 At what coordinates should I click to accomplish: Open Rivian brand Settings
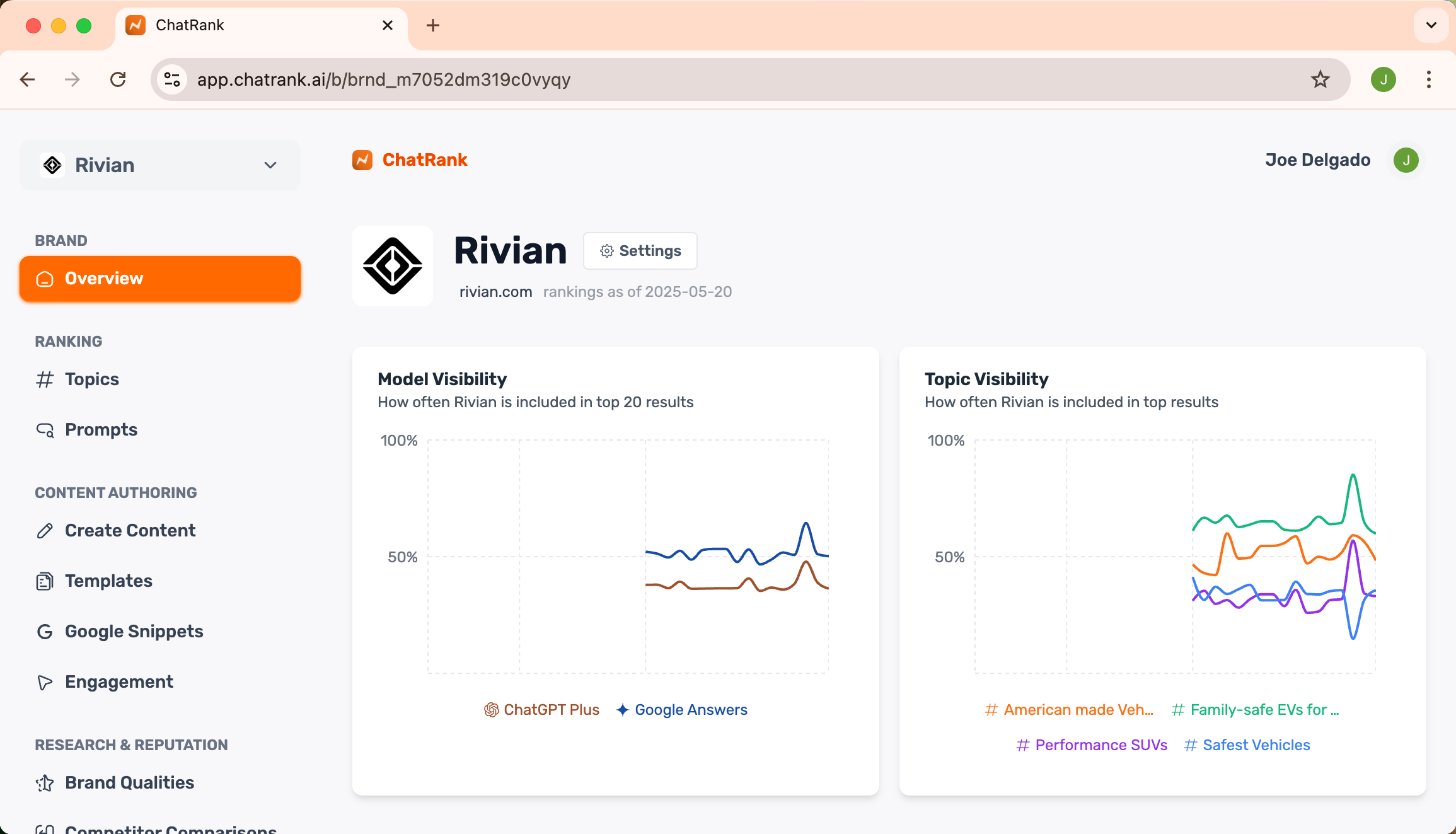point(640,251)
